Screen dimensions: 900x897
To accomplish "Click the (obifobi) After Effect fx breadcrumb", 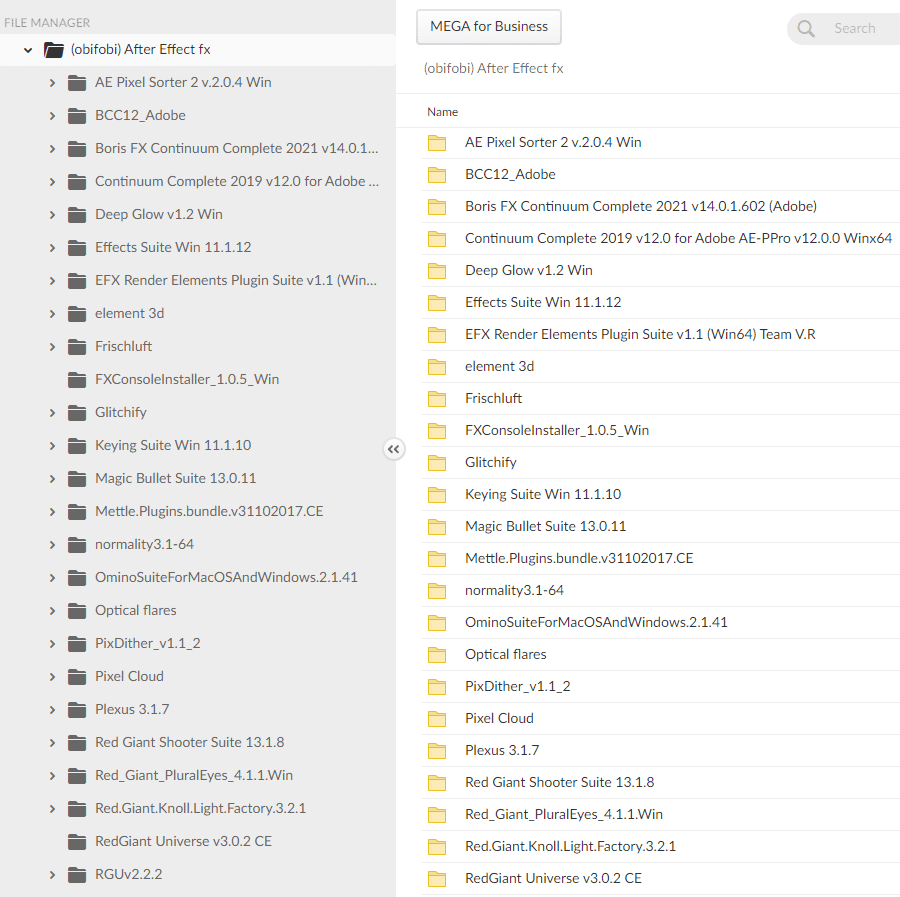I will 494,68.
